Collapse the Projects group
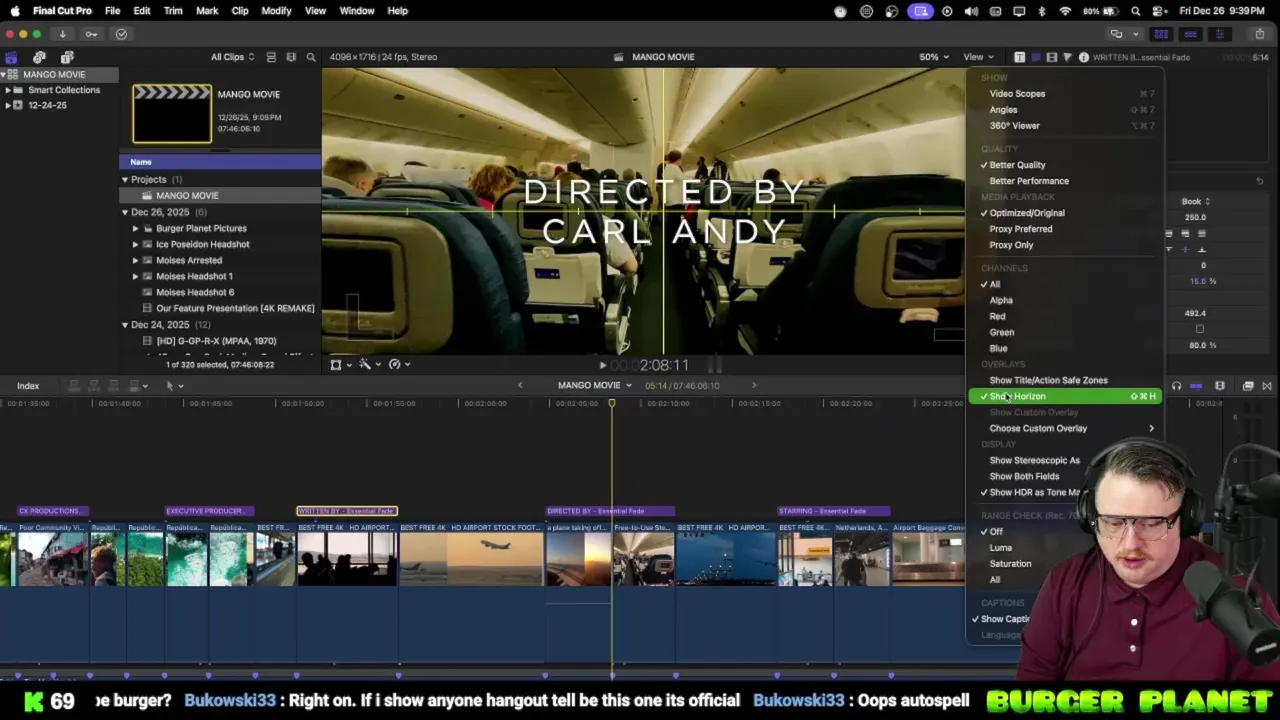This screenshot has height=720, width=1280. coord(125,180)
